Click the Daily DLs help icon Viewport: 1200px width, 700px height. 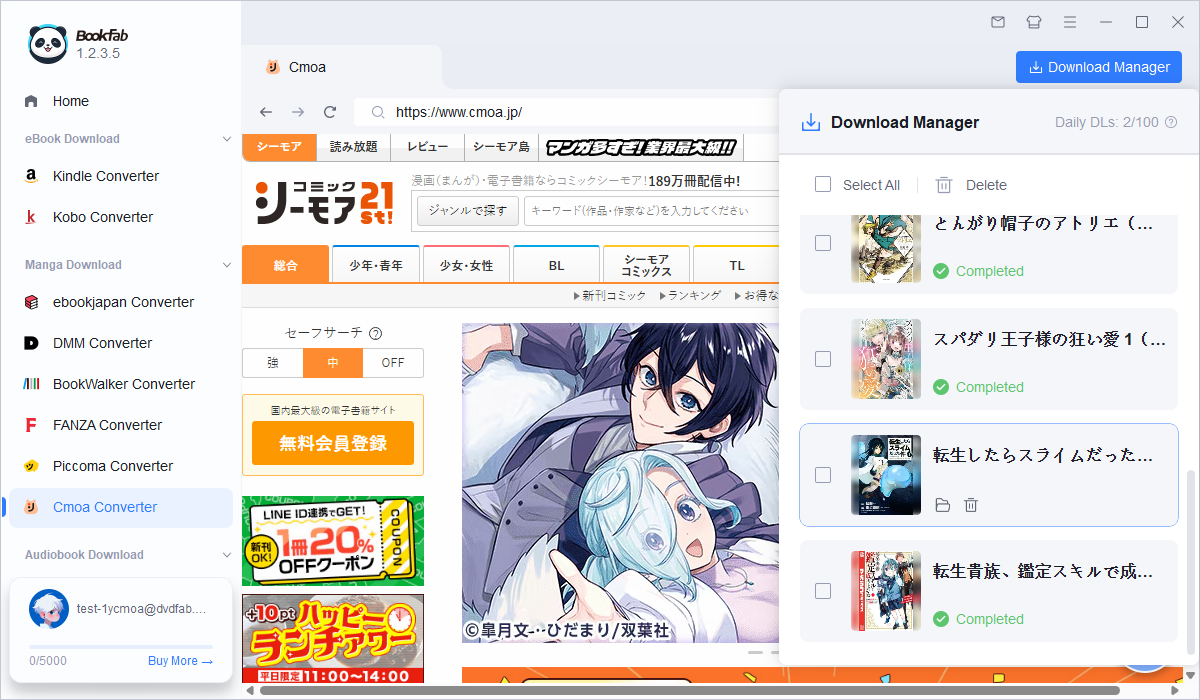coord(1171,122)
